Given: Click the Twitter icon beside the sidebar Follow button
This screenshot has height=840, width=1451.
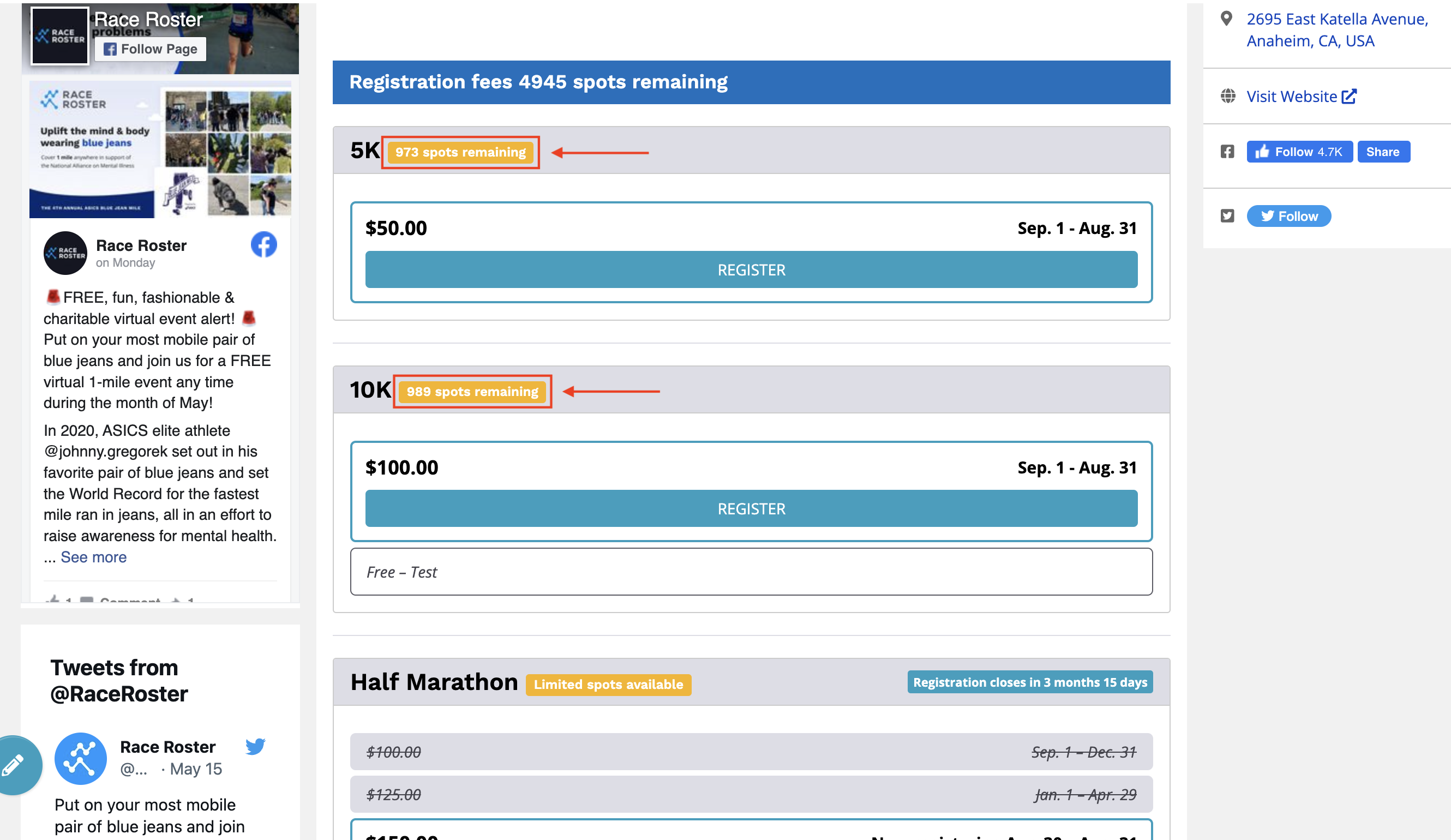Looking at the screenshot, I should tap(1227, 216).
